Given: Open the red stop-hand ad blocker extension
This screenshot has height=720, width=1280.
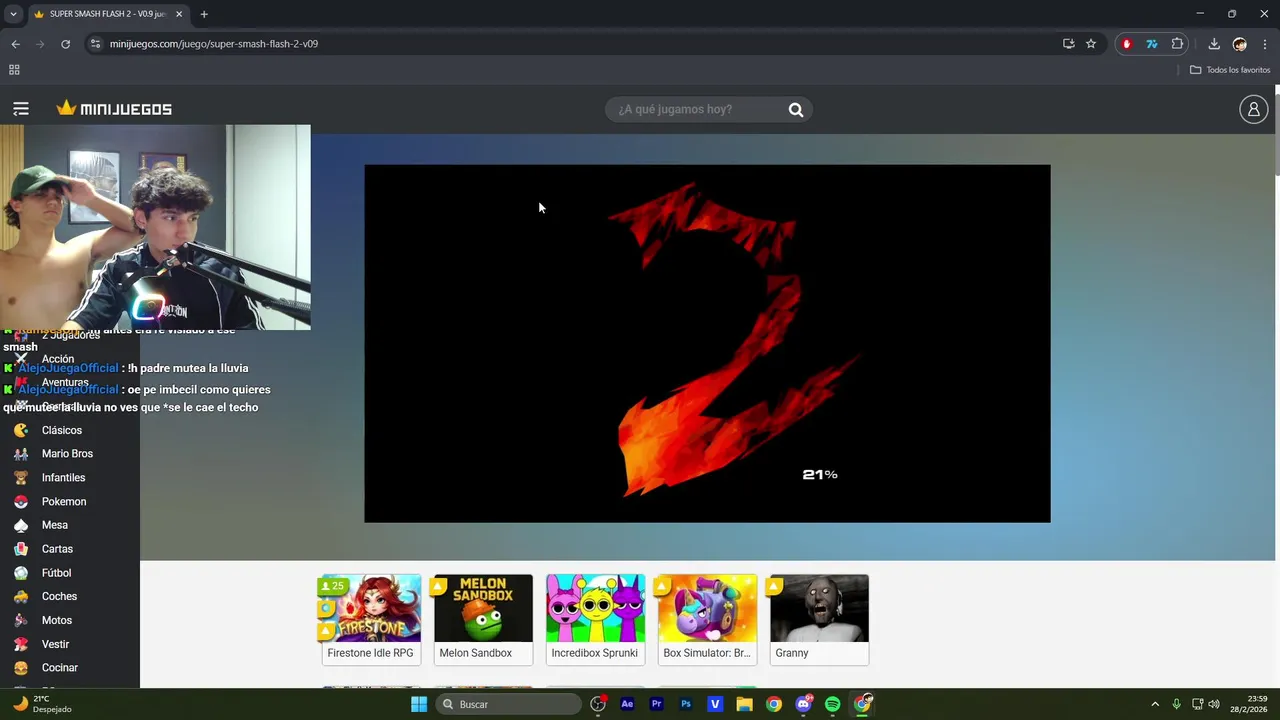Looking at the screenshot, I should click(1127, 44).
